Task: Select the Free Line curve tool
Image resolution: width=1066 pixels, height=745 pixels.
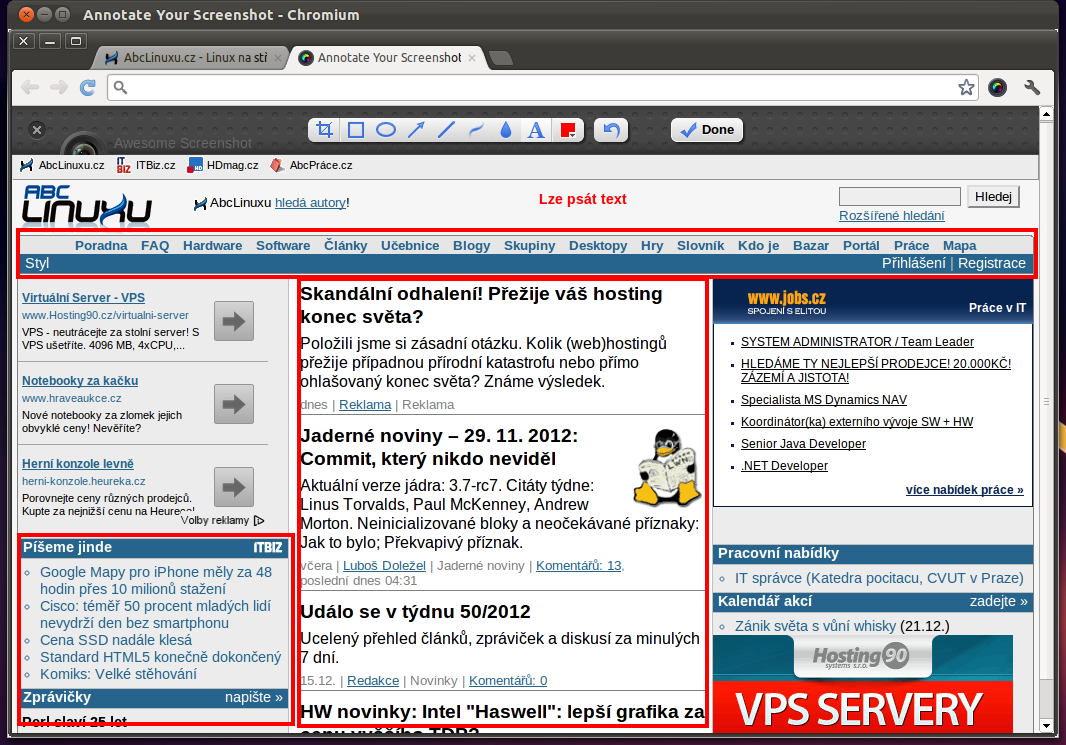Action: 476,130
